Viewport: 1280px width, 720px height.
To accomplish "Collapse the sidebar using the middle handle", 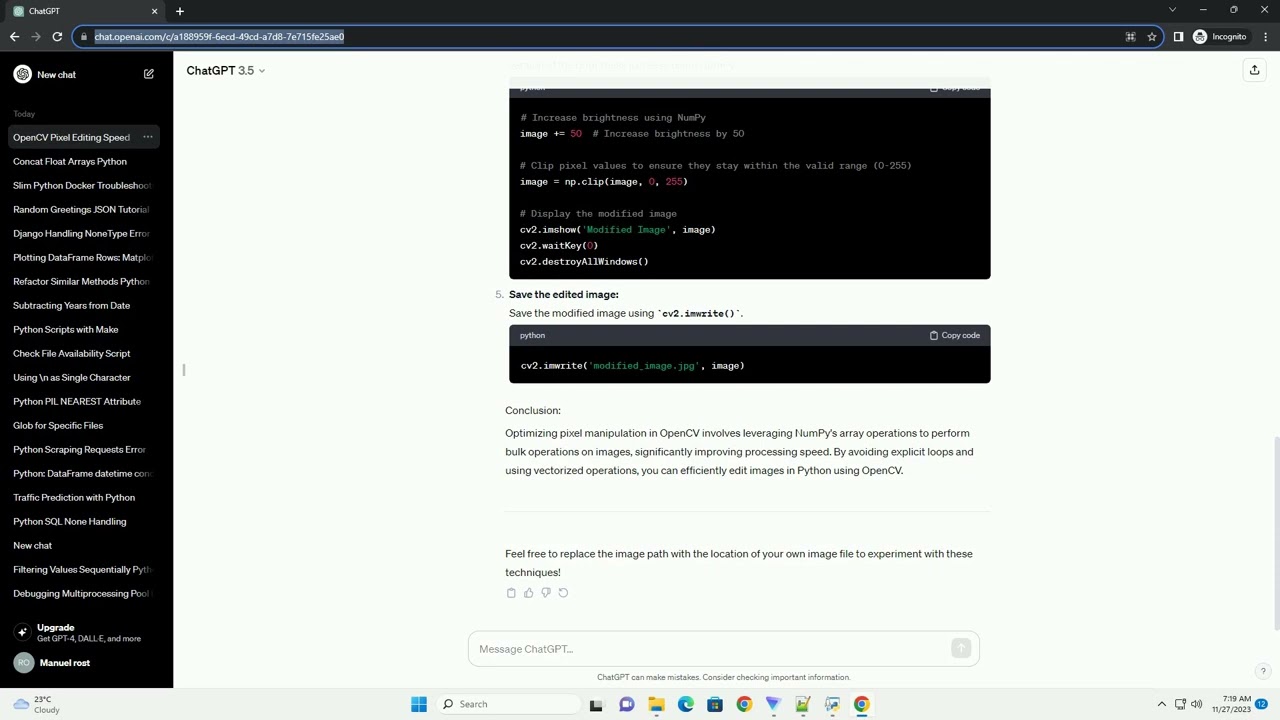I will (184, 370).
